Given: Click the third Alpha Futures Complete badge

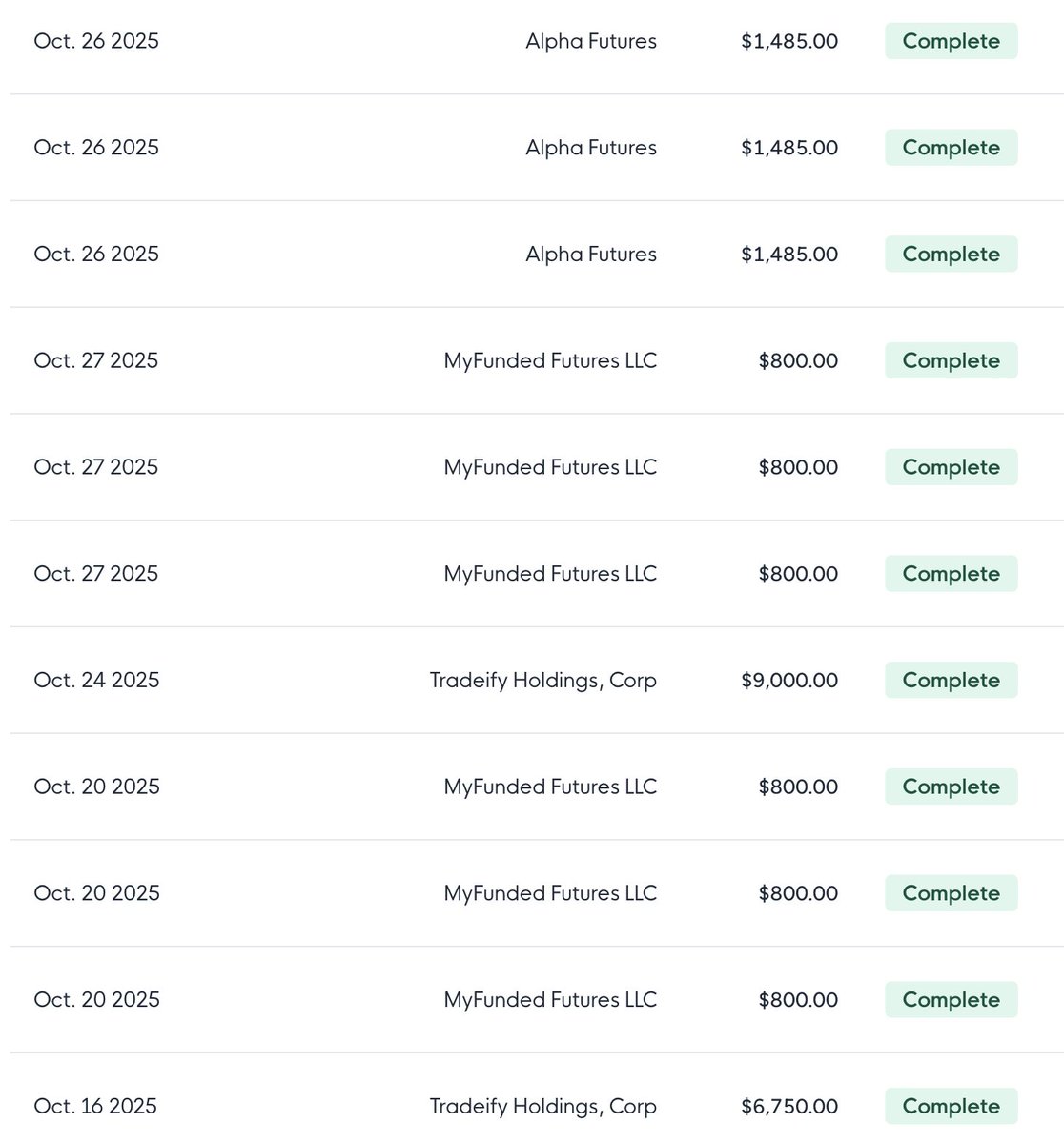Looking at the screenshot, I should [951, 254].
